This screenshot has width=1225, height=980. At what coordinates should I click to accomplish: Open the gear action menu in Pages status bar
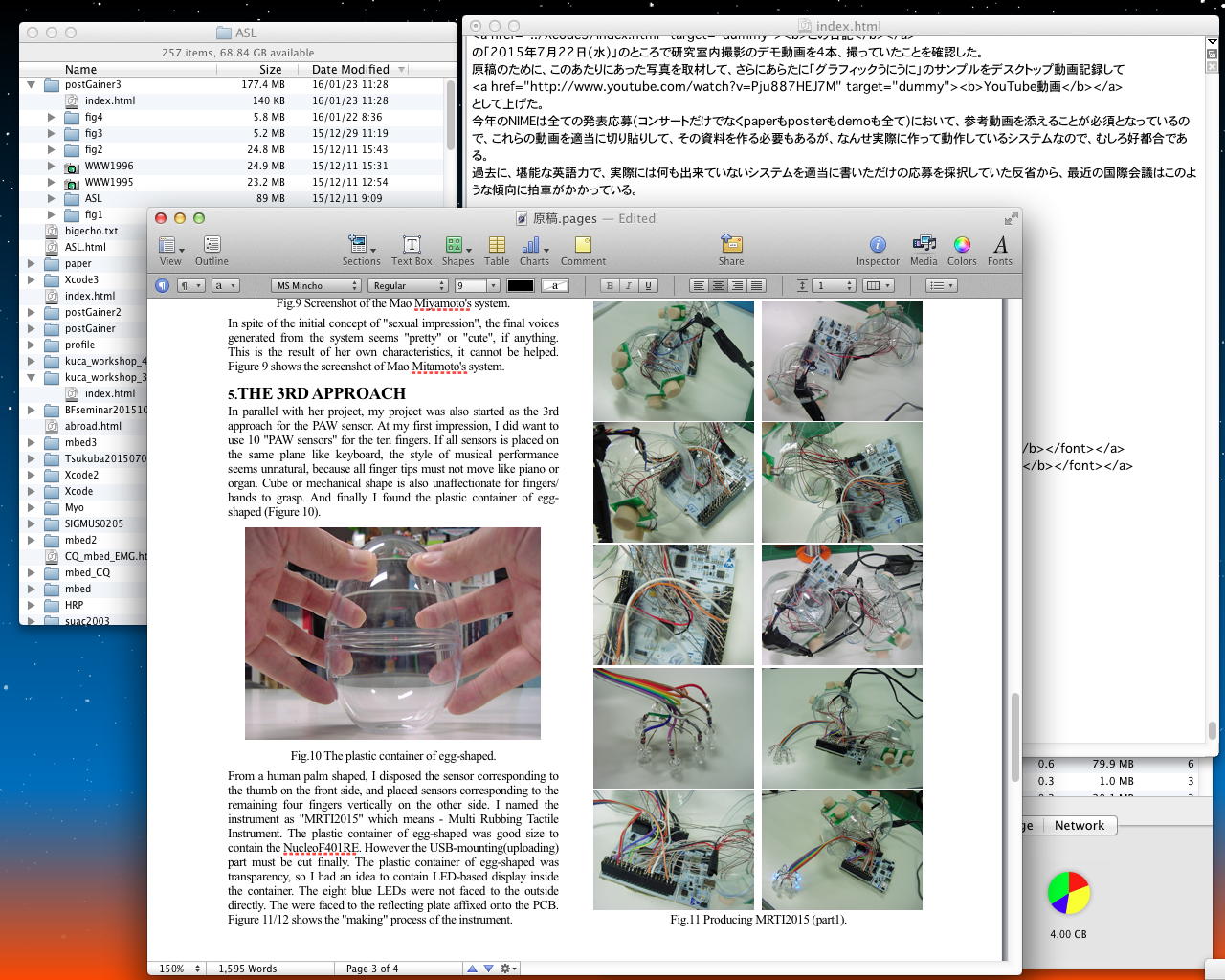[508, 969]
